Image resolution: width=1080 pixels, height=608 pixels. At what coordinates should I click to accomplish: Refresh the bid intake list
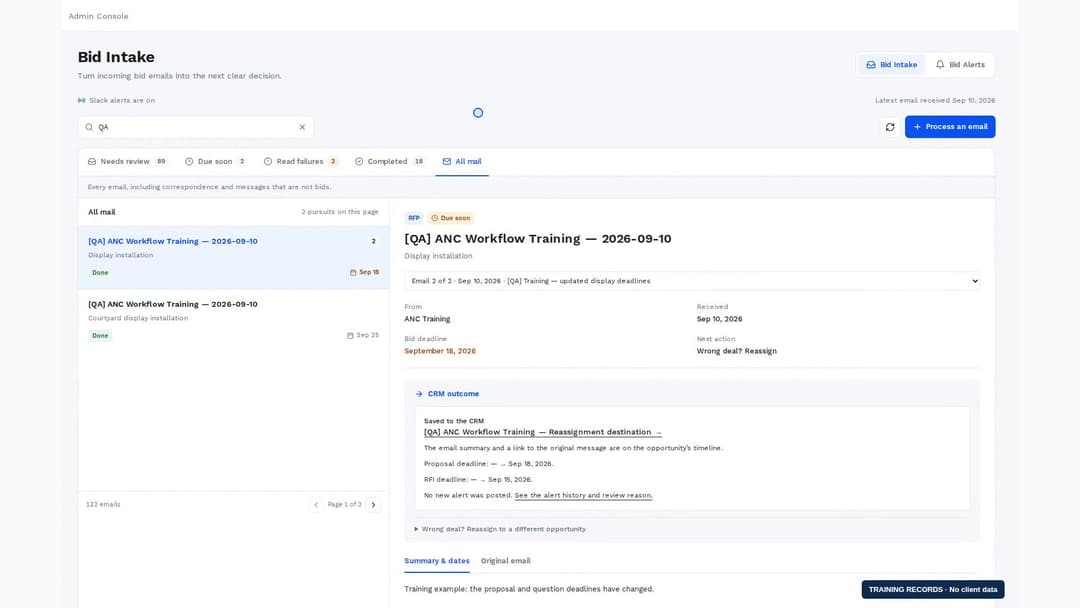coord(890,127)
